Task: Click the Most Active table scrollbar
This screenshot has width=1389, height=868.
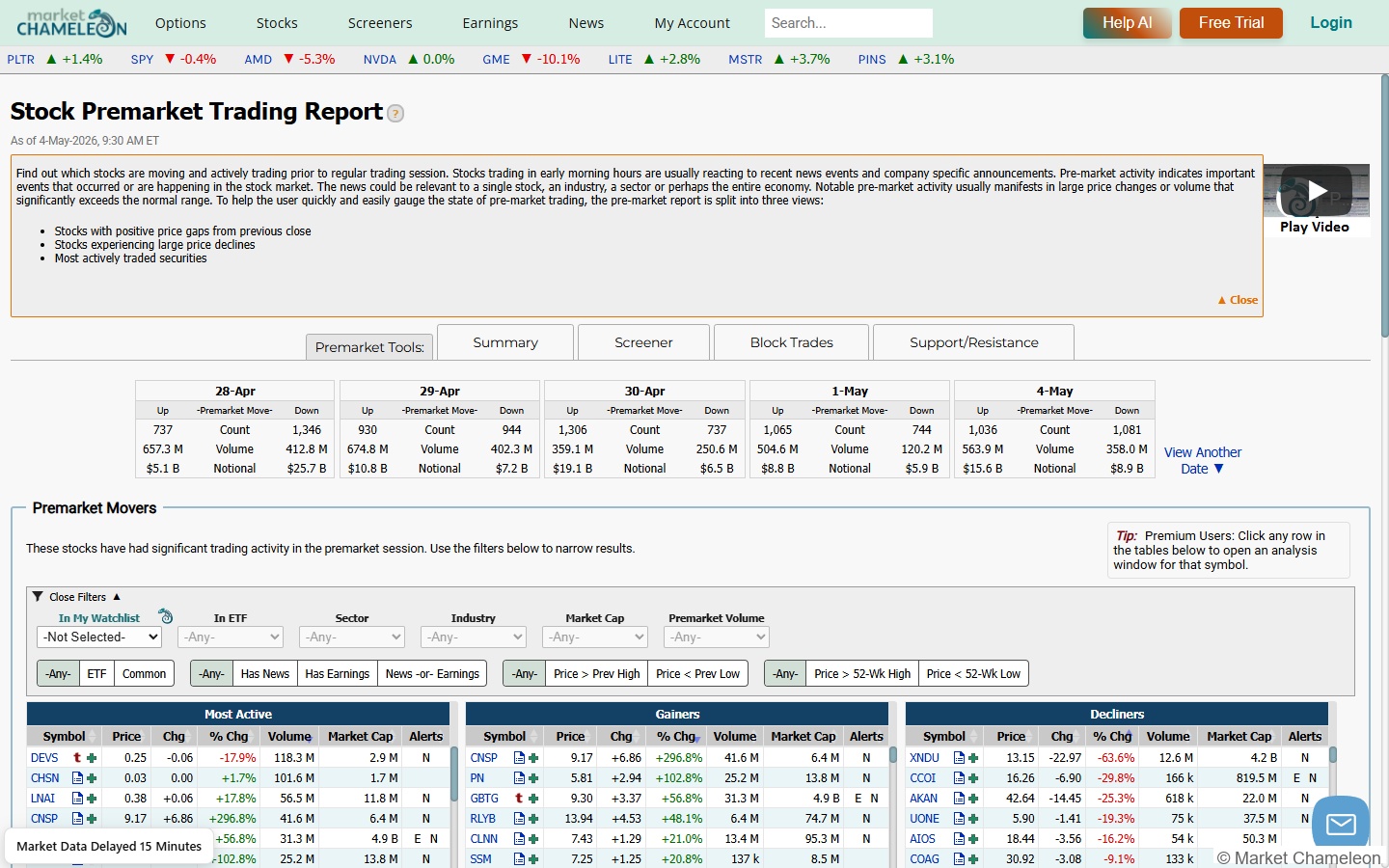Action: click(454, 773)
